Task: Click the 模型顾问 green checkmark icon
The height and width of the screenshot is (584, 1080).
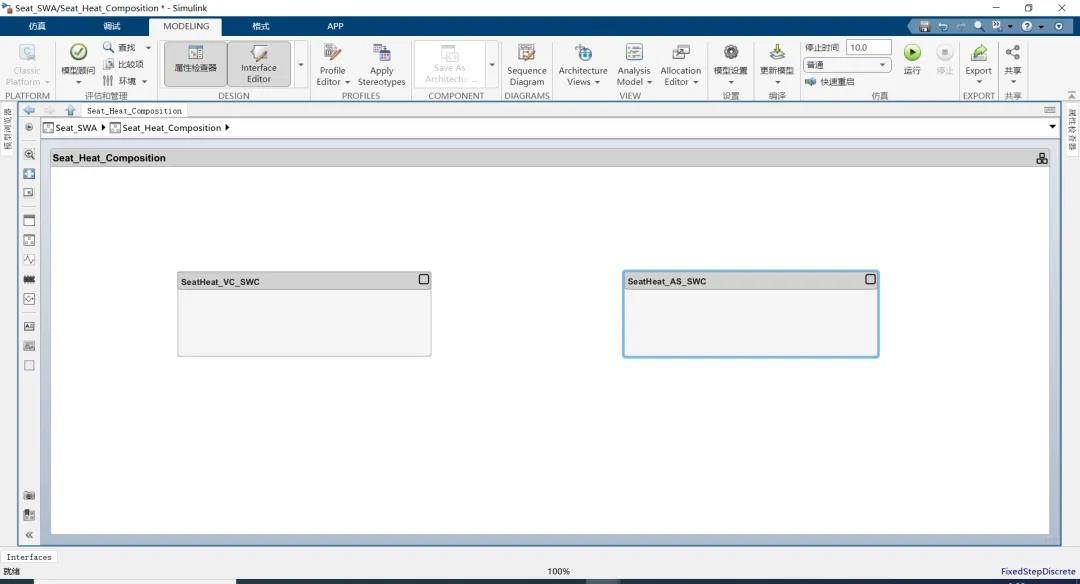Action: (78, 53)
